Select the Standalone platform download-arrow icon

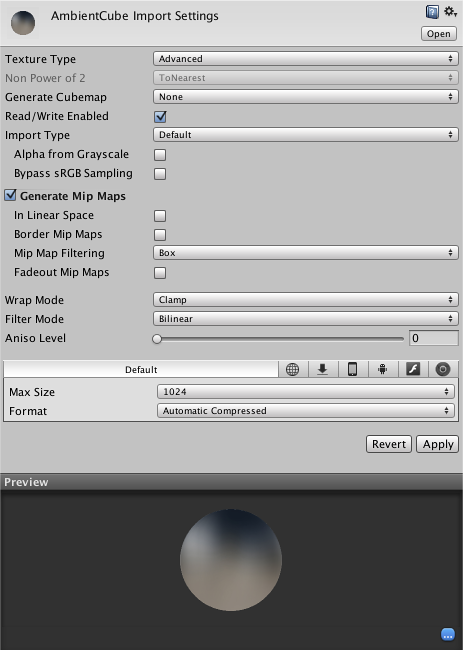point(322,369)
